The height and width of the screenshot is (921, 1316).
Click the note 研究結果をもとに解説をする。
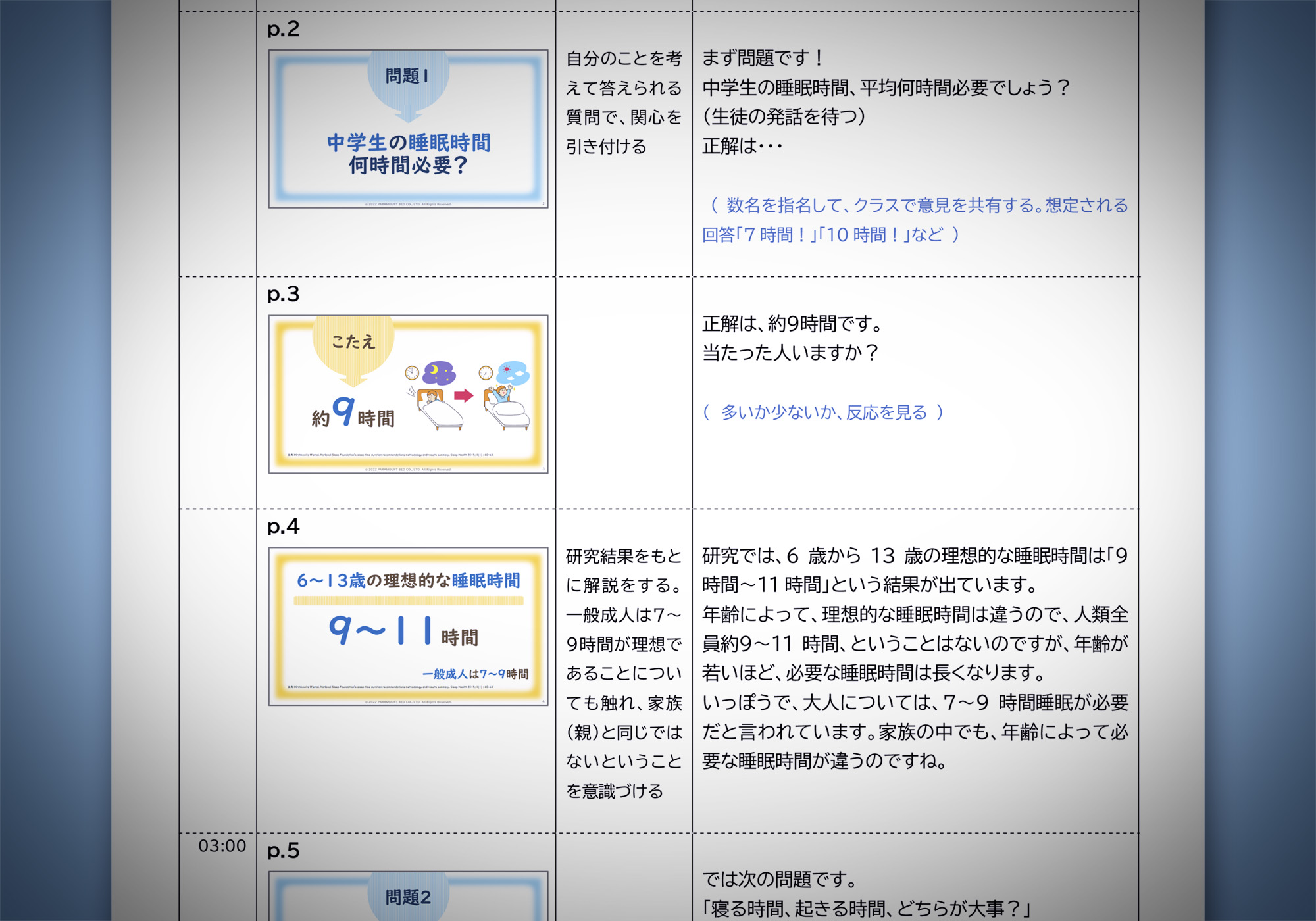(624, 571)
